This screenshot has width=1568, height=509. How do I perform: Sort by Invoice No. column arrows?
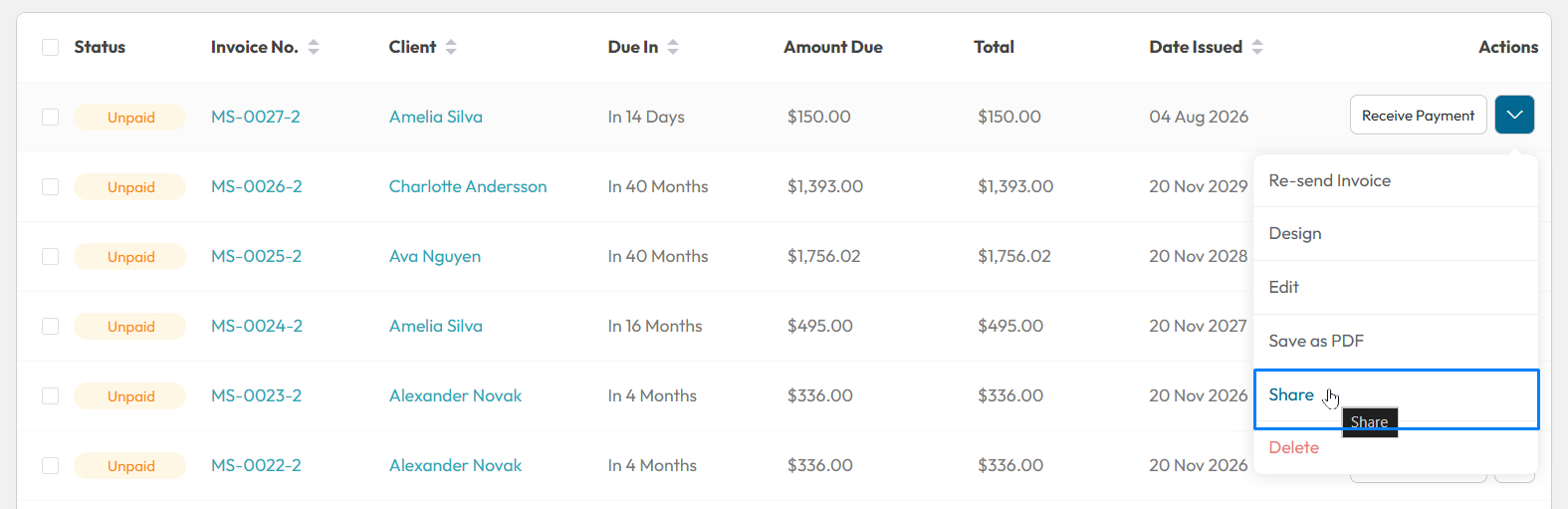point(314,47)
